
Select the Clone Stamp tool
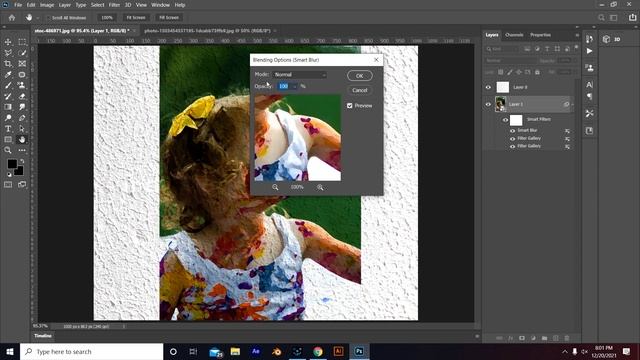click(x=22, y=85)
